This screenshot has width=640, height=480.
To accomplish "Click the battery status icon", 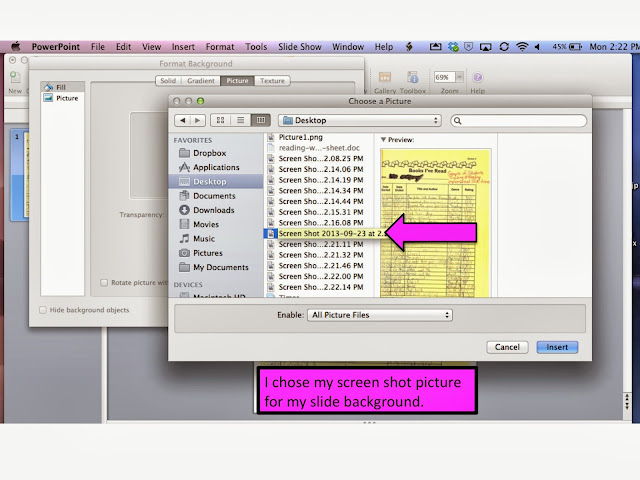I will point(576,47).
